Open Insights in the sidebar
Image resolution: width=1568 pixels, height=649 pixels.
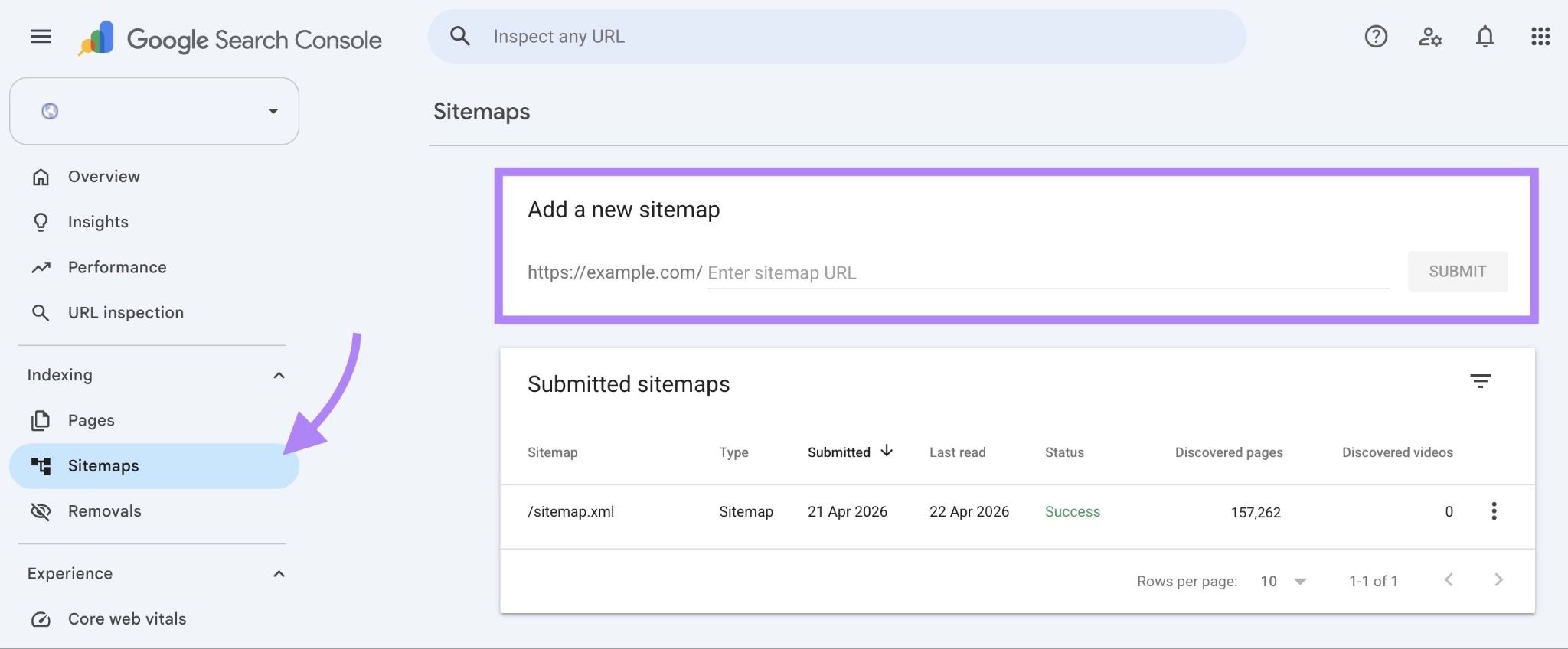point(154,222)
